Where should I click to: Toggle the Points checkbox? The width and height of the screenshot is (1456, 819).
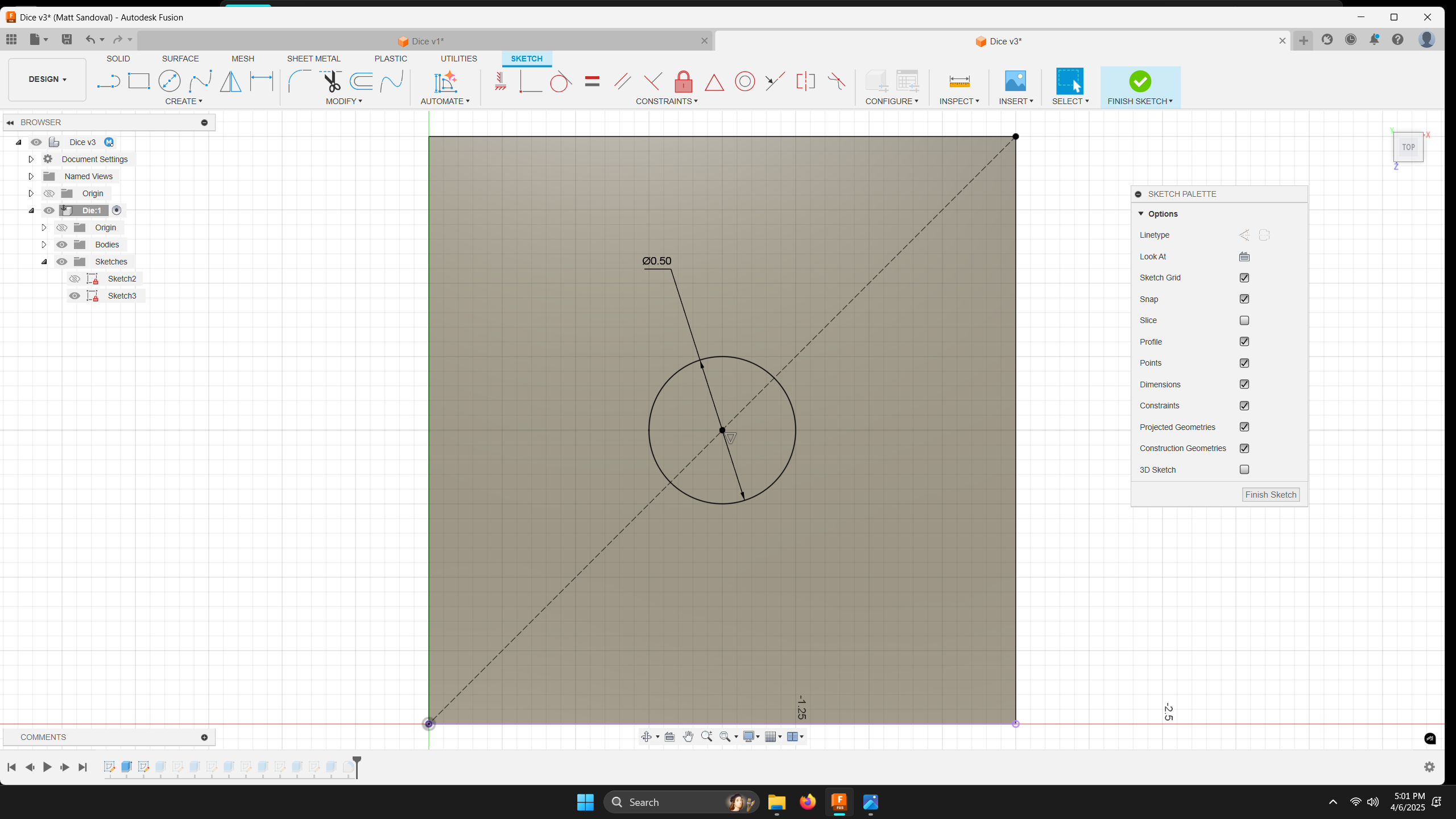[1244, 363]
